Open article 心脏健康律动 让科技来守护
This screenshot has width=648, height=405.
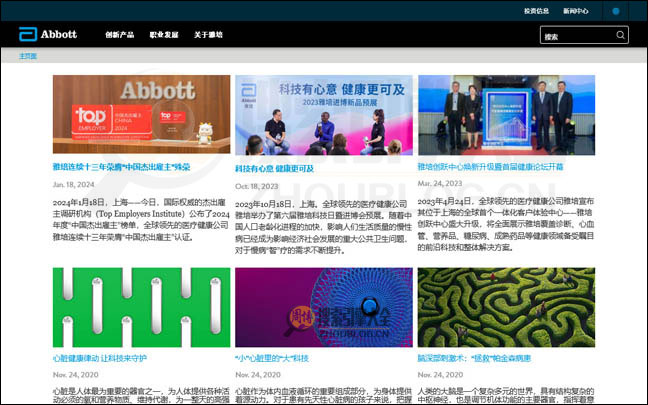tap(100, 358)
